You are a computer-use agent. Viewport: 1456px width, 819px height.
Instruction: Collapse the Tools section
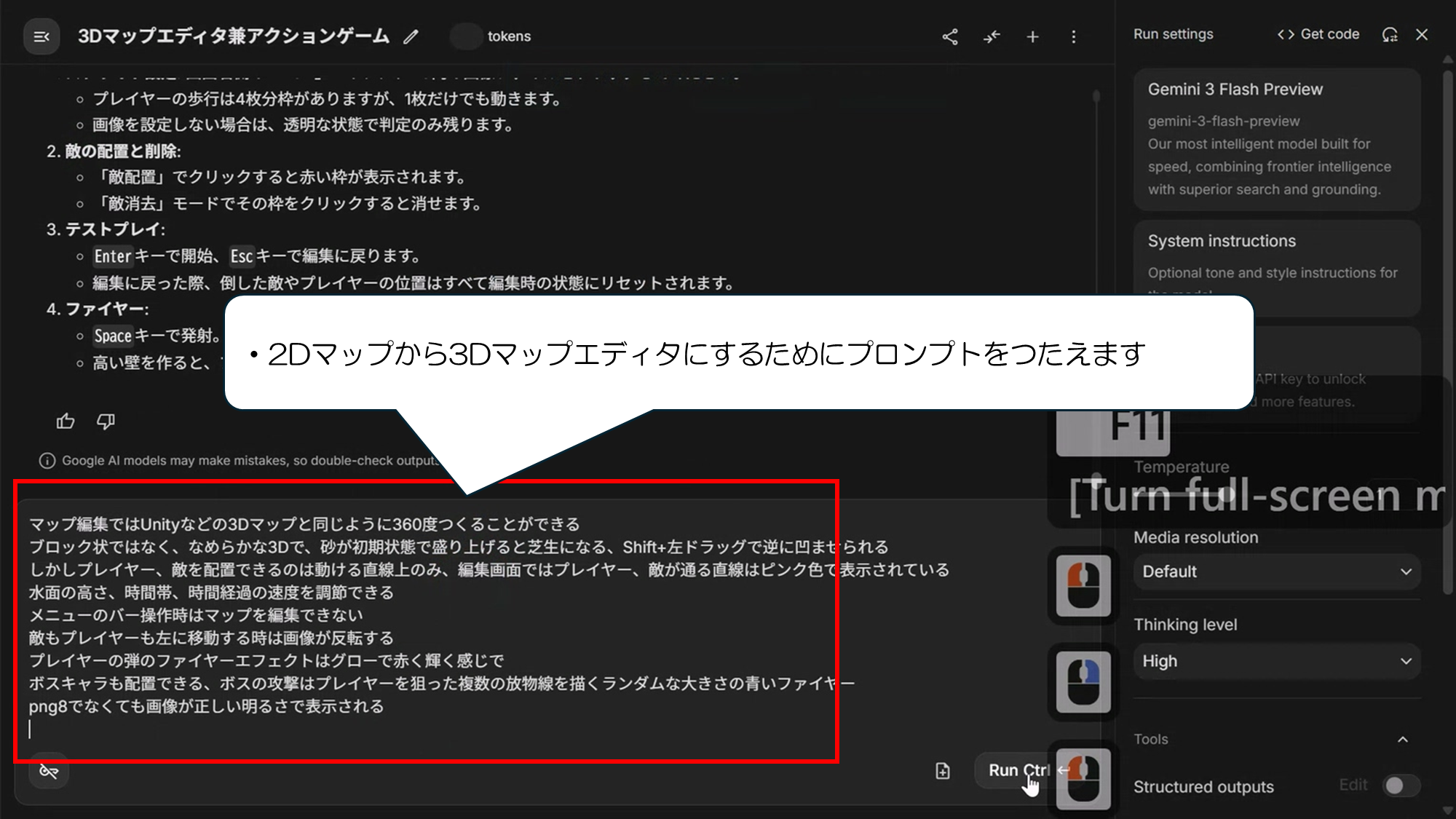(x=1403, y=740)
